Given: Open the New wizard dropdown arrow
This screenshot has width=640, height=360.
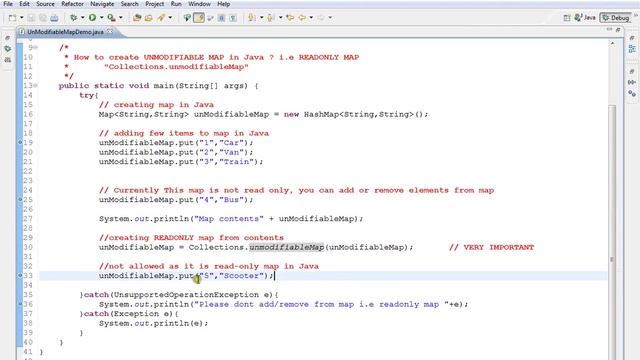Looking at the screenshot, I should pos(22,18).
